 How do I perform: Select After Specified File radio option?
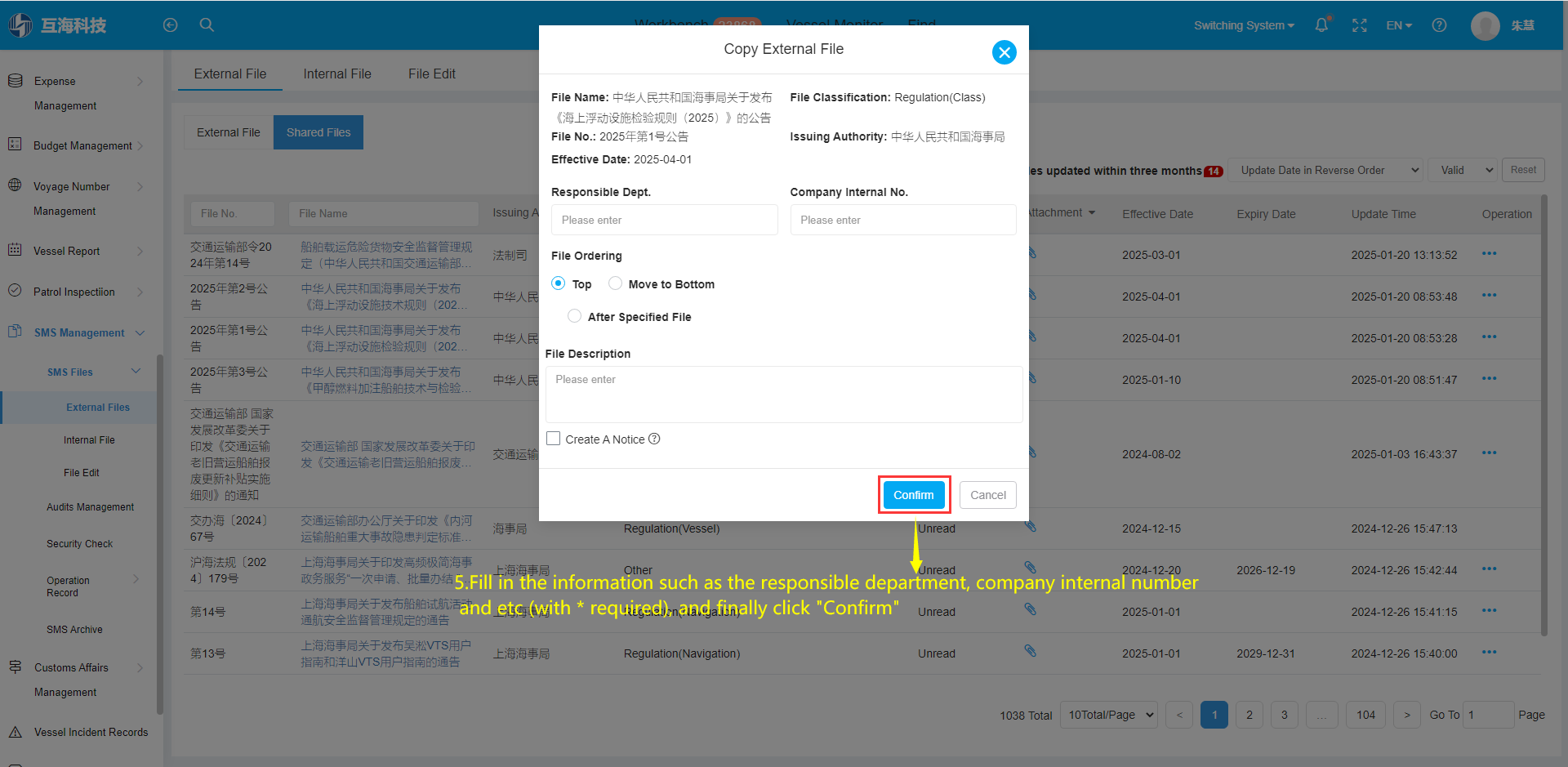tap(574, 316)
